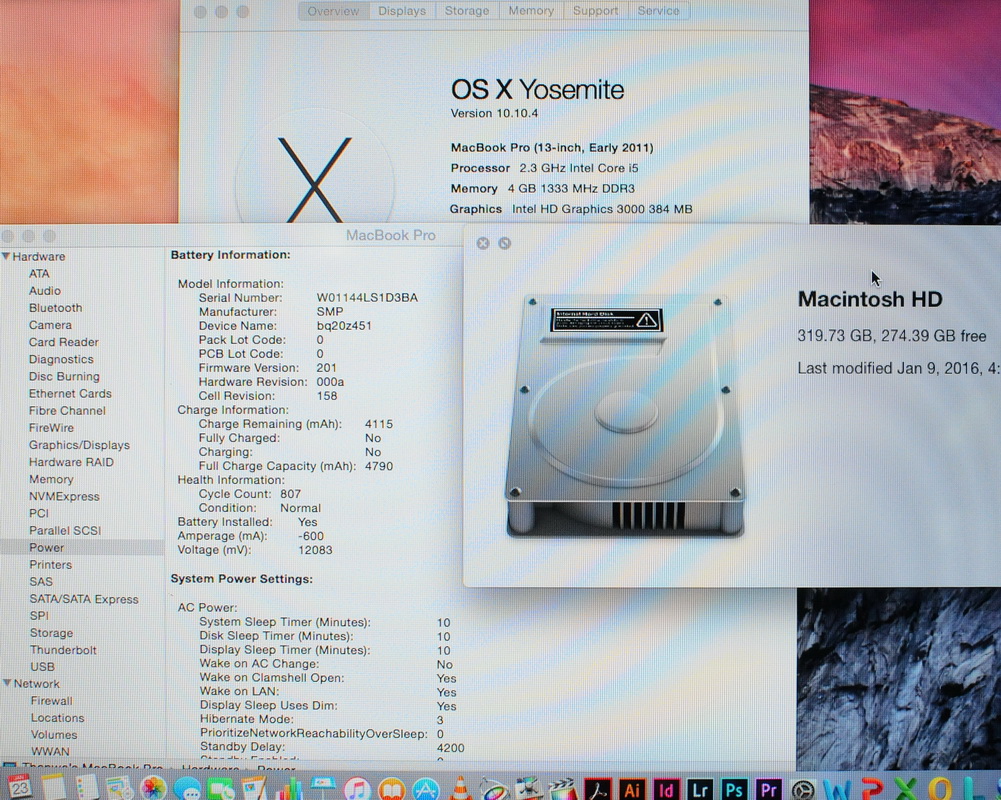The image size is (1001, 800).
Task: Open Adobe Premiere Pro (Pr) in dock
Action: (769, 789)
